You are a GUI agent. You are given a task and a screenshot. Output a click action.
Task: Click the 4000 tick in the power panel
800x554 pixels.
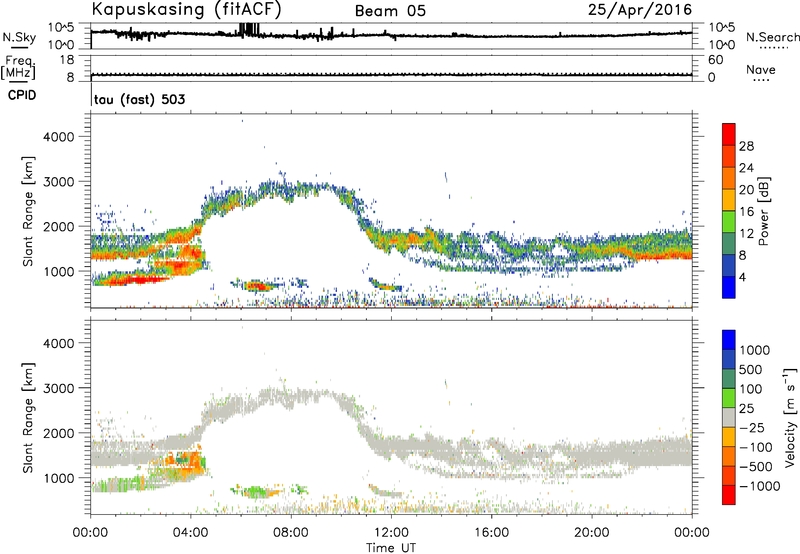(58, 137)
